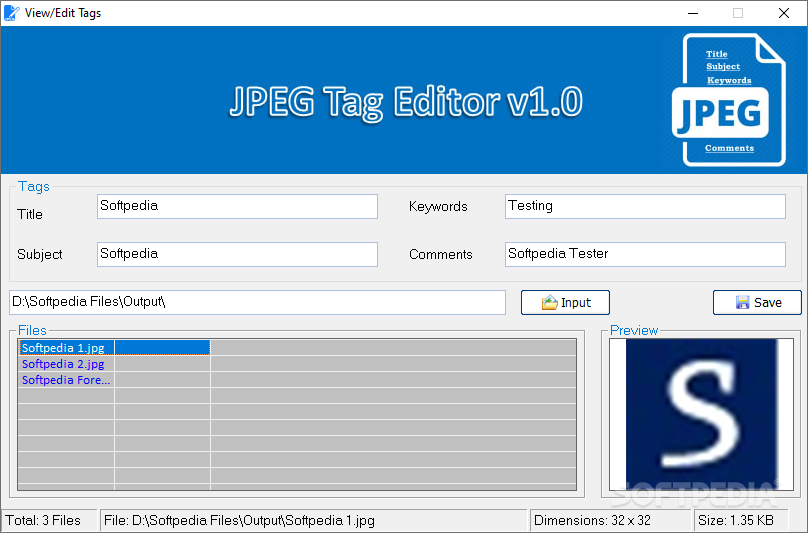
Task: Click the floppy disk icon on Save
Action: pos(742,303)
